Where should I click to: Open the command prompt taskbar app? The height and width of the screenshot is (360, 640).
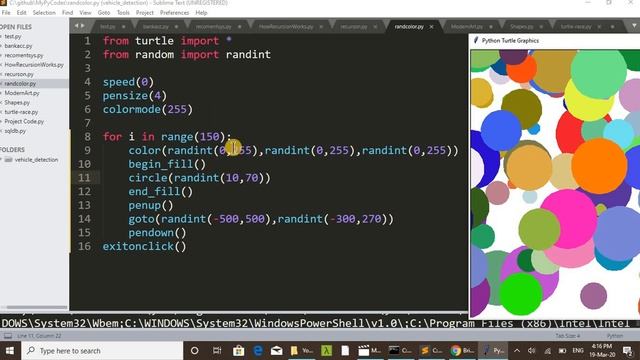(x=400, y=351)
